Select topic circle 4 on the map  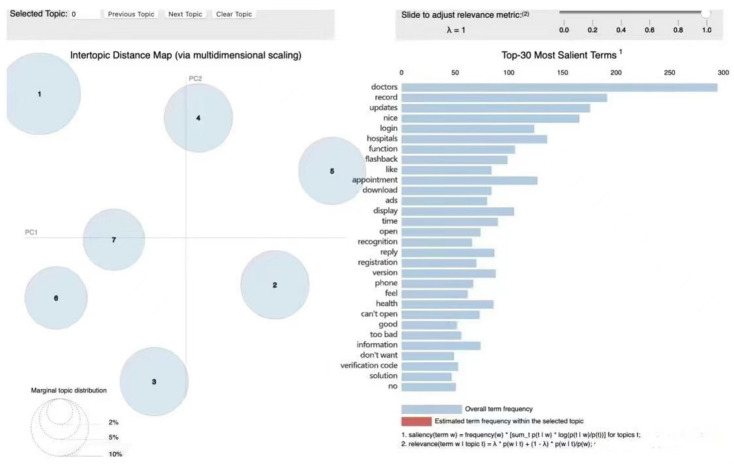point(198,118)
